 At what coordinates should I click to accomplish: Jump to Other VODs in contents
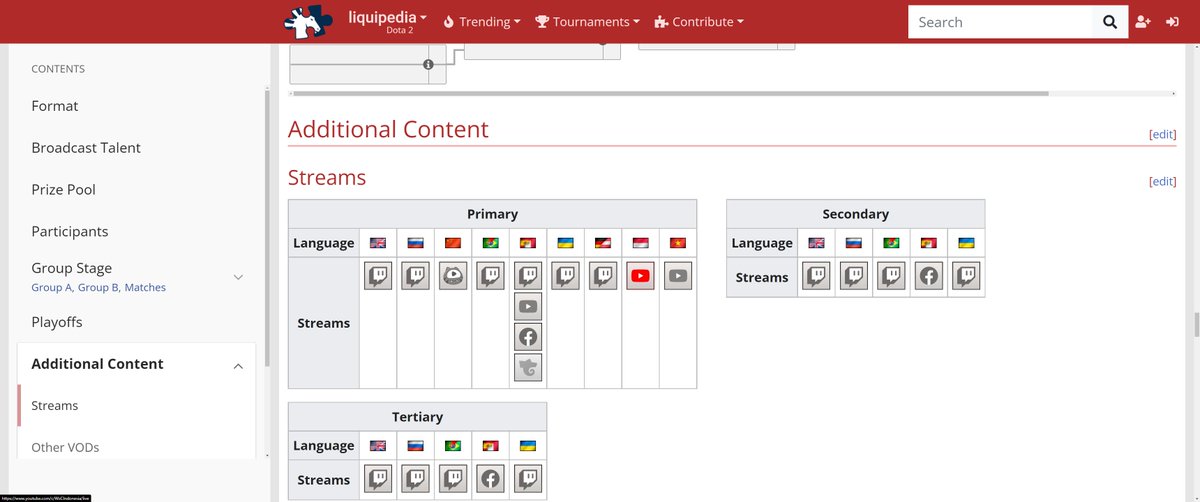click(65, 448)
